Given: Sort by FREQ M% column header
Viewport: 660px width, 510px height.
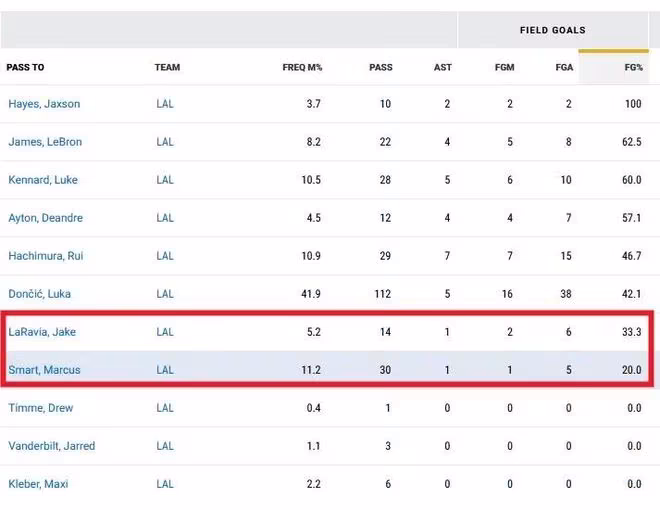Looking at the screenshot, I should click(x=302, y=68).
